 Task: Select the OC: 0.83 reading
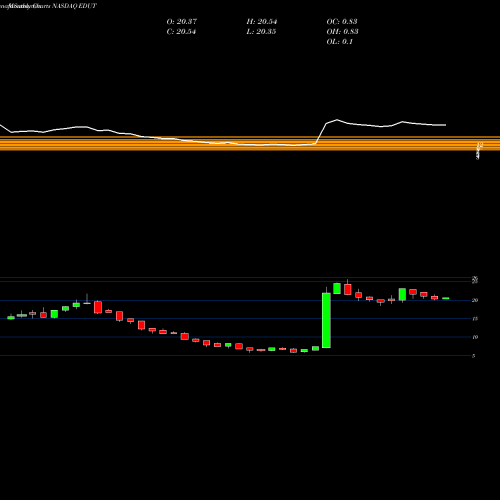[x=342, y=22]
